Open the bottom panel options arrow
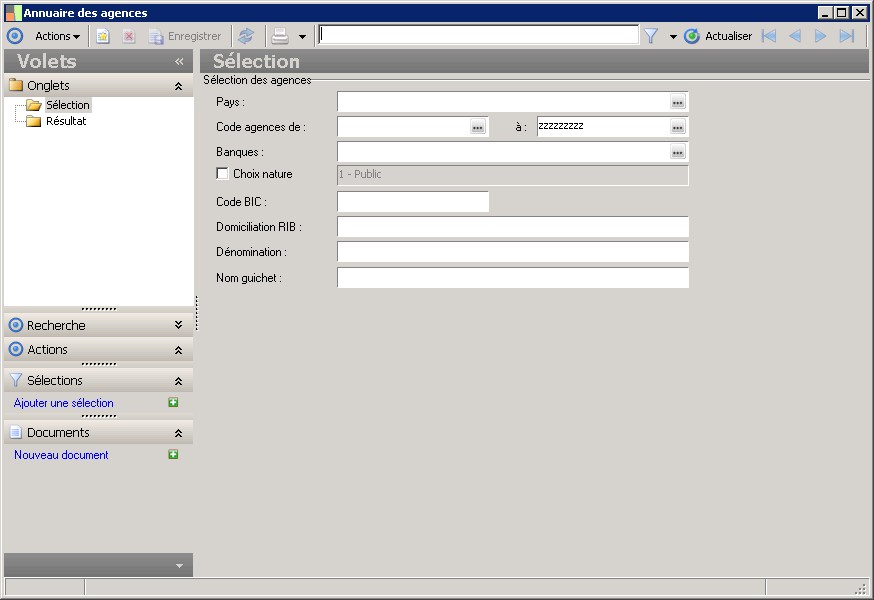 (x=179, y=565)
